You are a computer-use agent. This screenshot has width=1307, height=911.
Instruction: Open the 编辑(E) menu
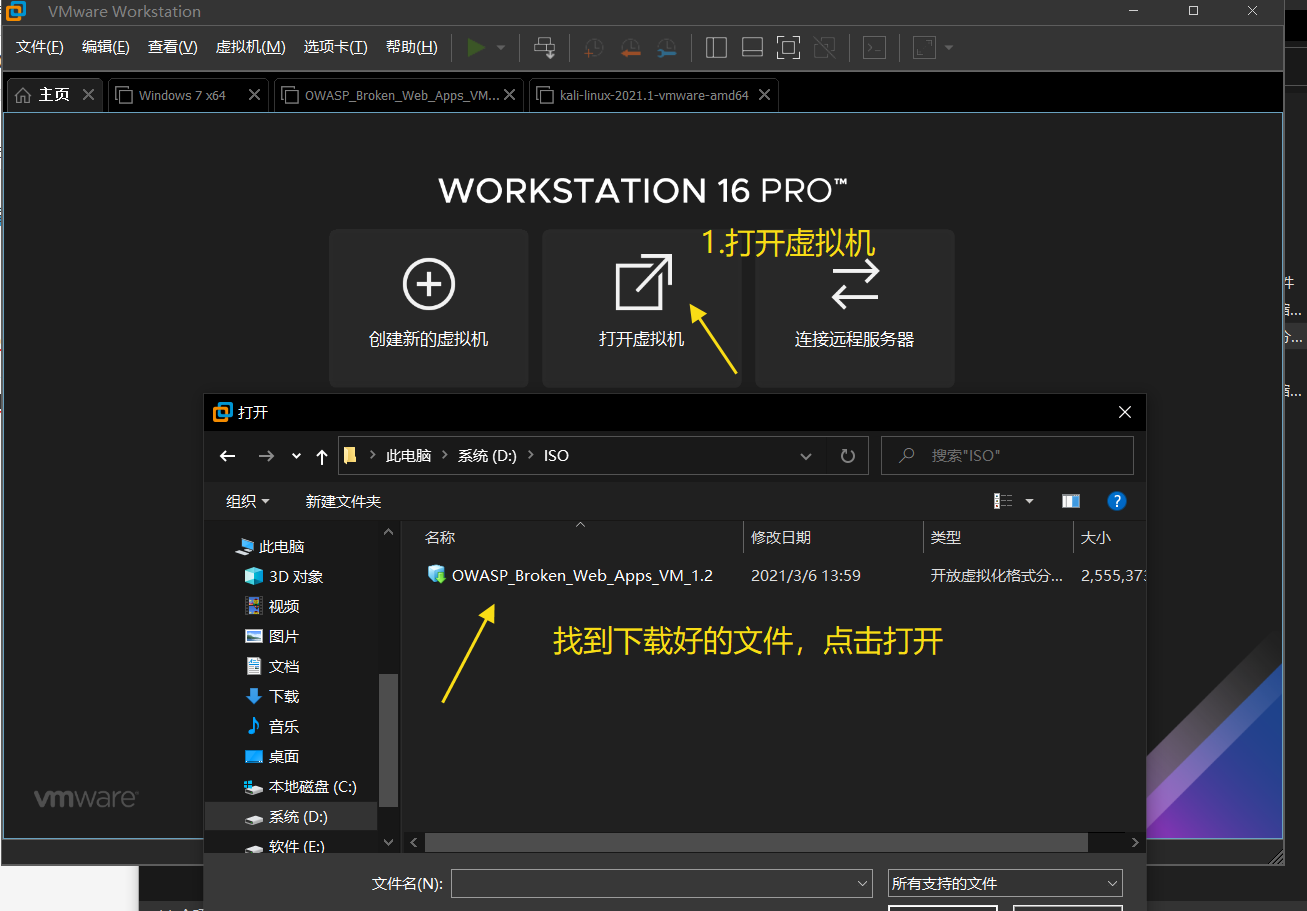106,47
